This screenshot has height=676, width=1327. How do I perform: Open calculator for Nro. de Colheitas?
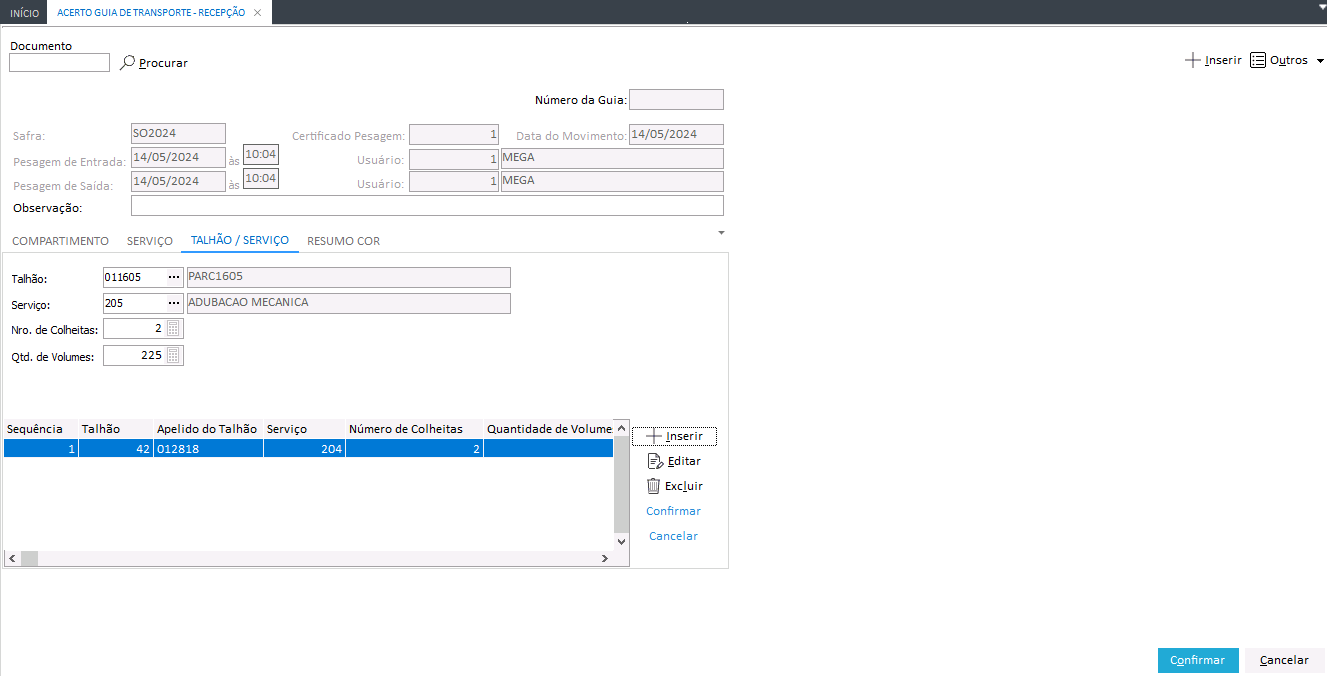pos(174,329)
